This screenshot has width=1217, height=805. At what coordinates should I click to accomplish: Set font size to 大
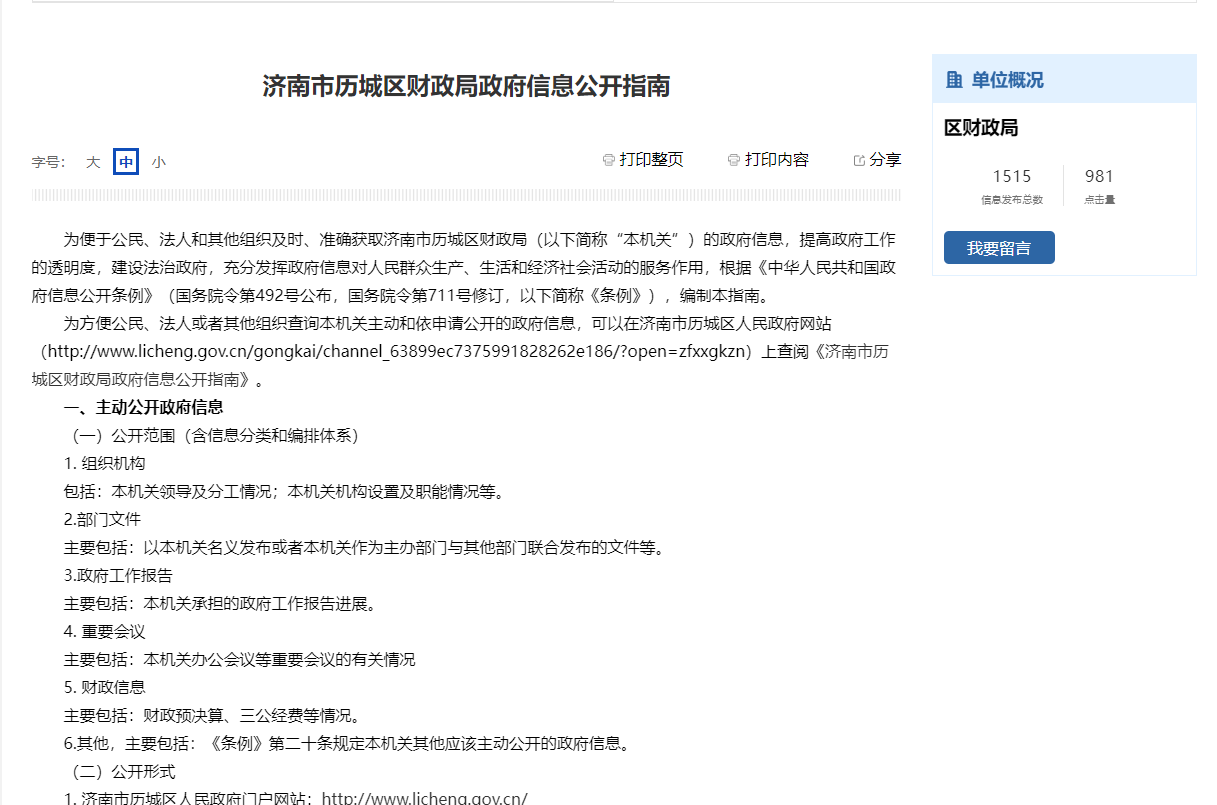tap(93, 162)
